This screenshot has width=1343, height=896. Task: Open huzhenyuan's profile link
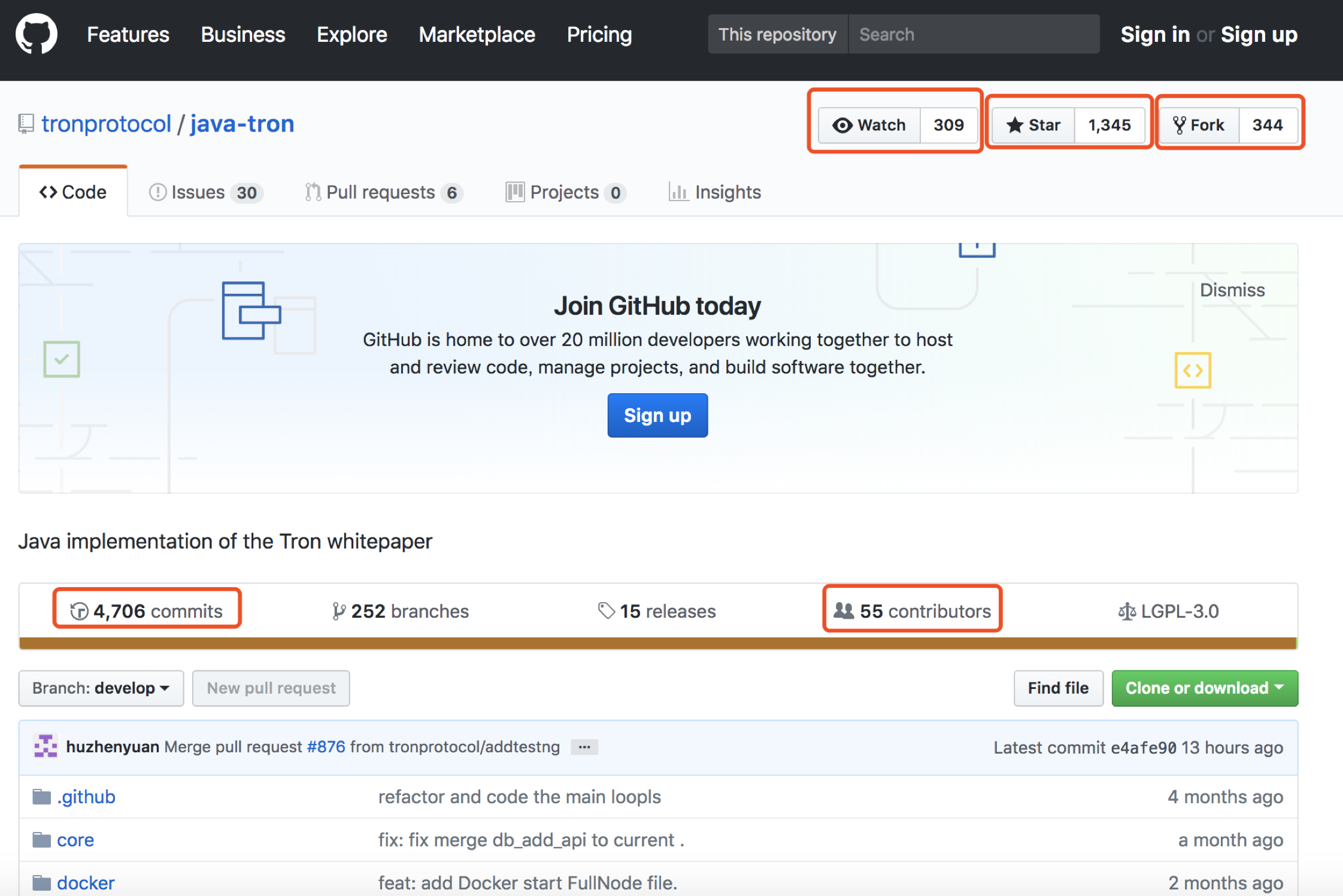coord(113,747)
